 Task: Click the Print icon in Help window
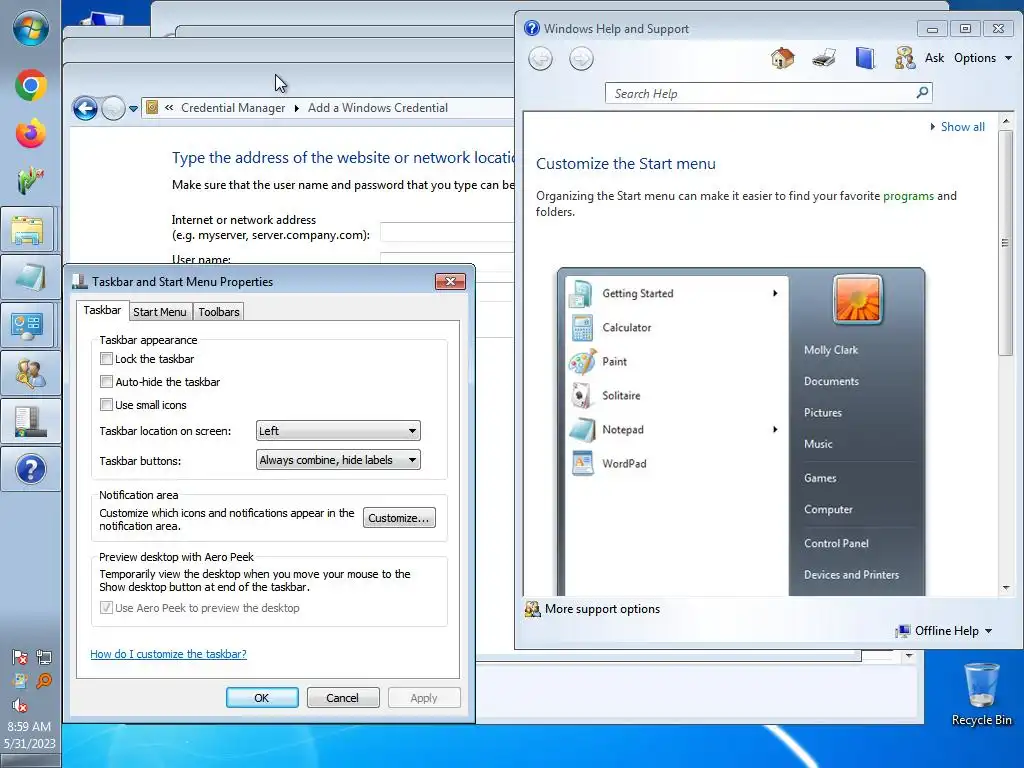824,58
